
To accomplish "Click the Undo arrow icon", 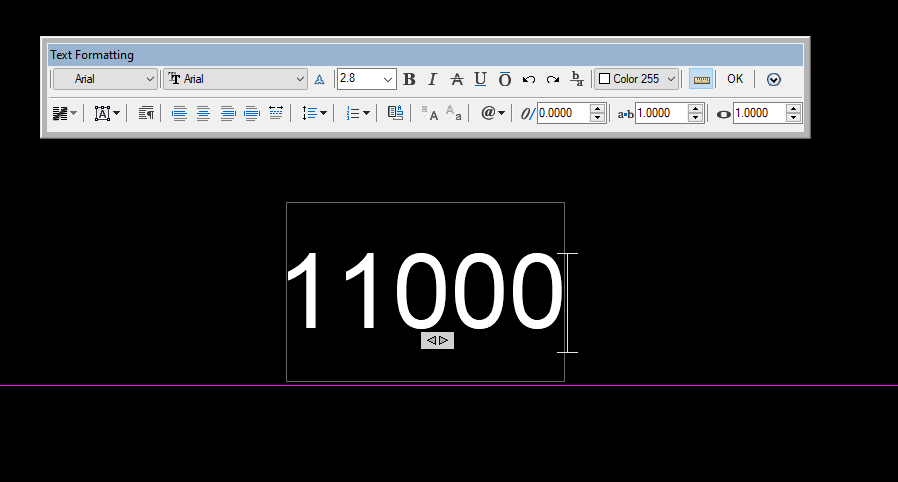I will pyautogui.click(x=529, y=79).
